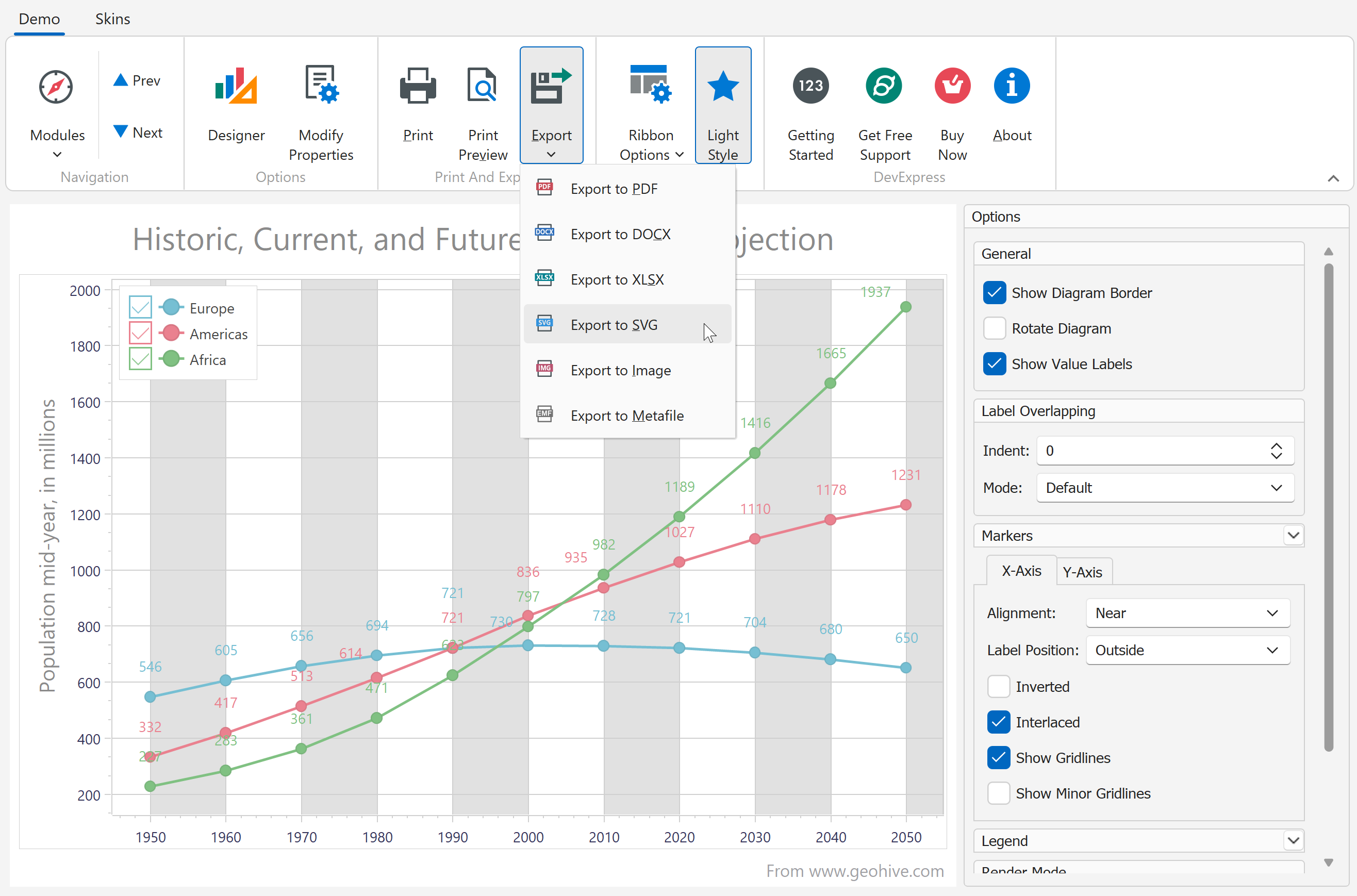
Task: Open the chart Designer
Action: click(236, 106)
